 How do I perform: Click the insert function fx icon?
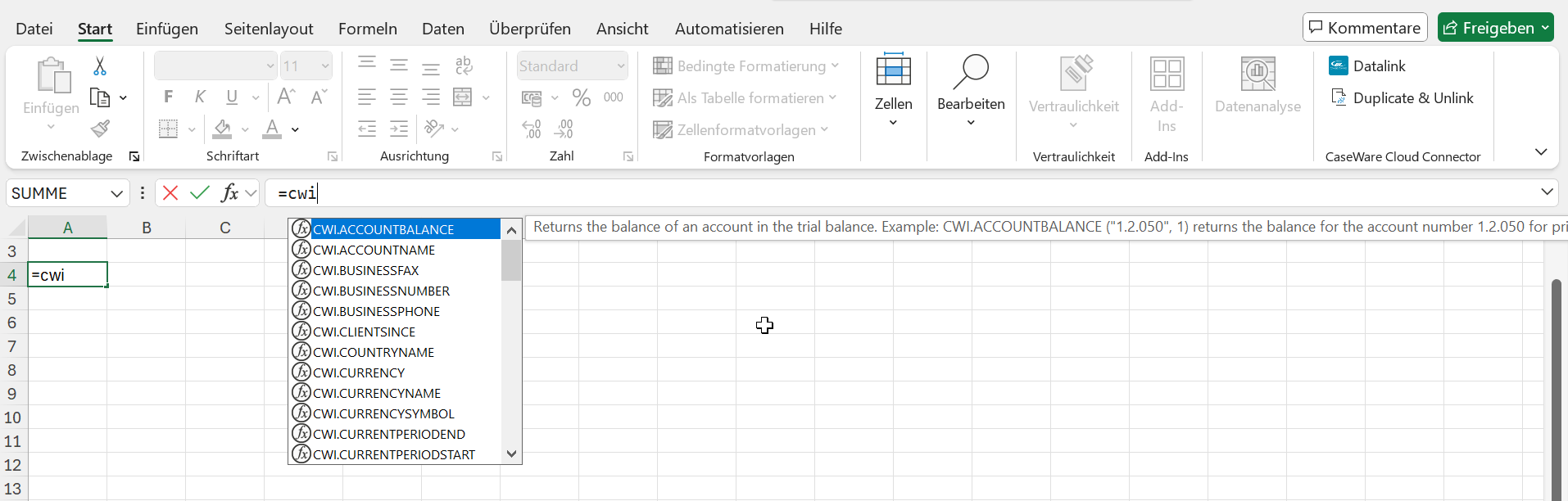tap(229, 192)
